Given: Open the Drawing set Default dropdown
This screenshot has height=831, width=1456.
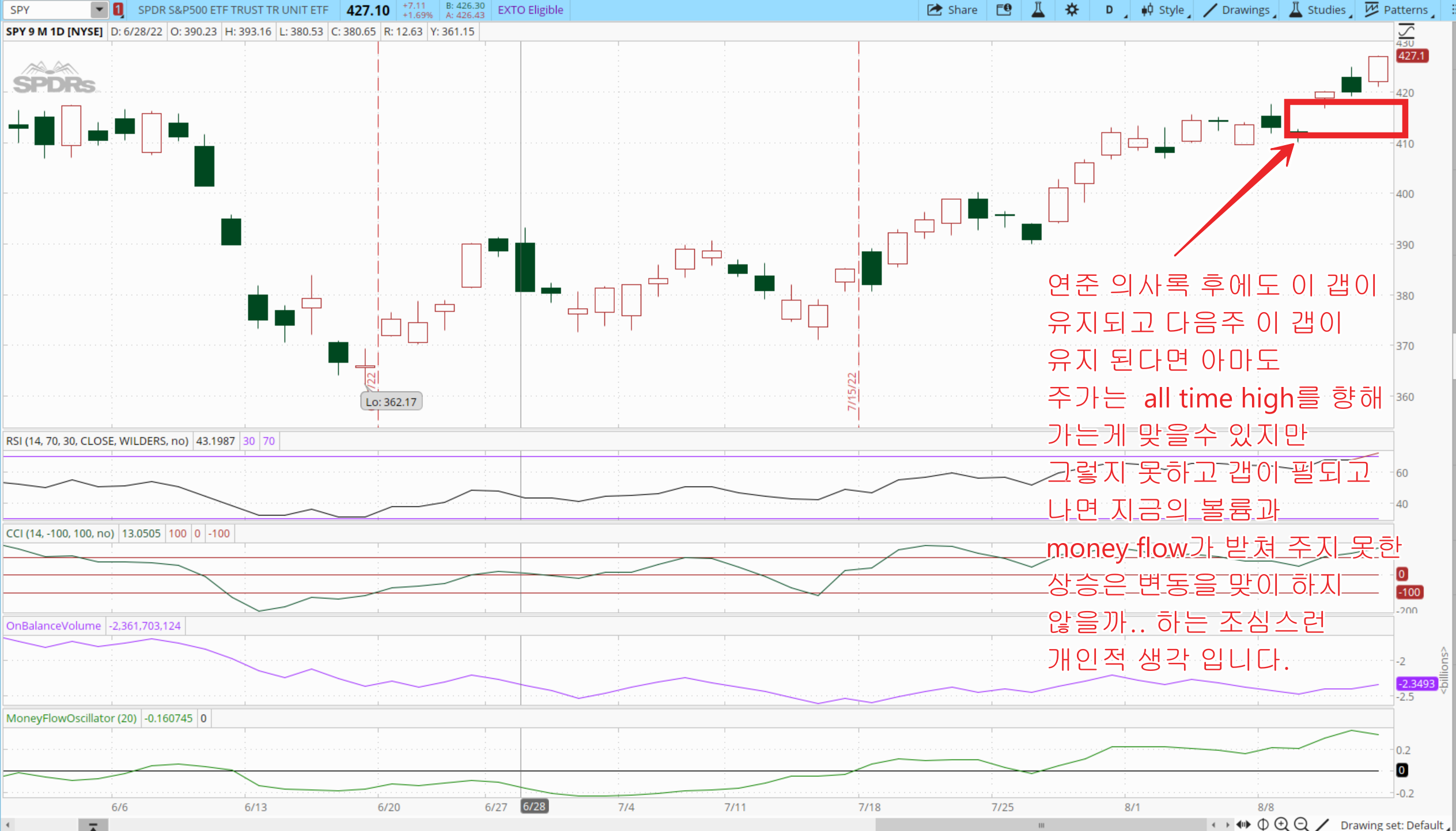Looking at the screenshot, I should pyautogui.click(x=1393, y=824).
